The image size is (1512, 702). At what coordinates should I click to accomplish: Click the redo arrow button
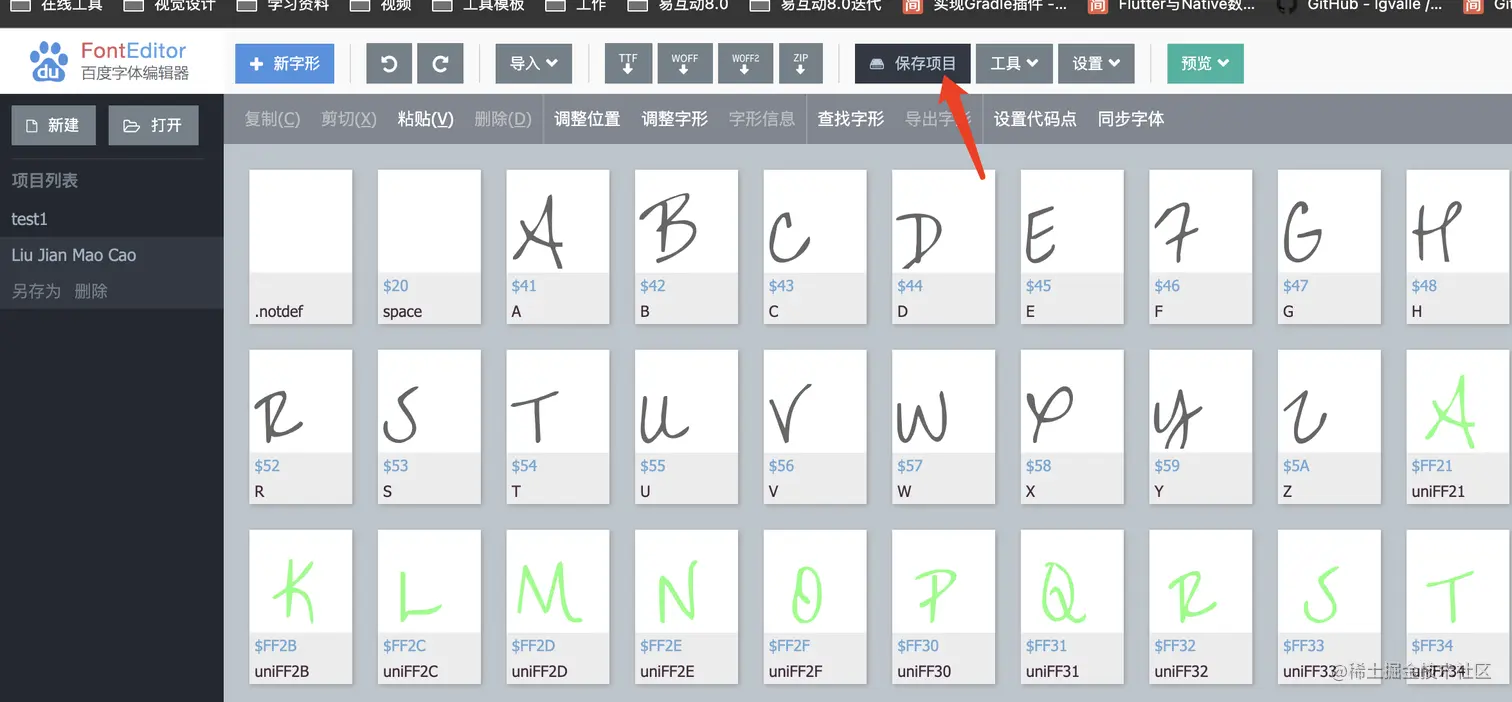click(440, 63)
